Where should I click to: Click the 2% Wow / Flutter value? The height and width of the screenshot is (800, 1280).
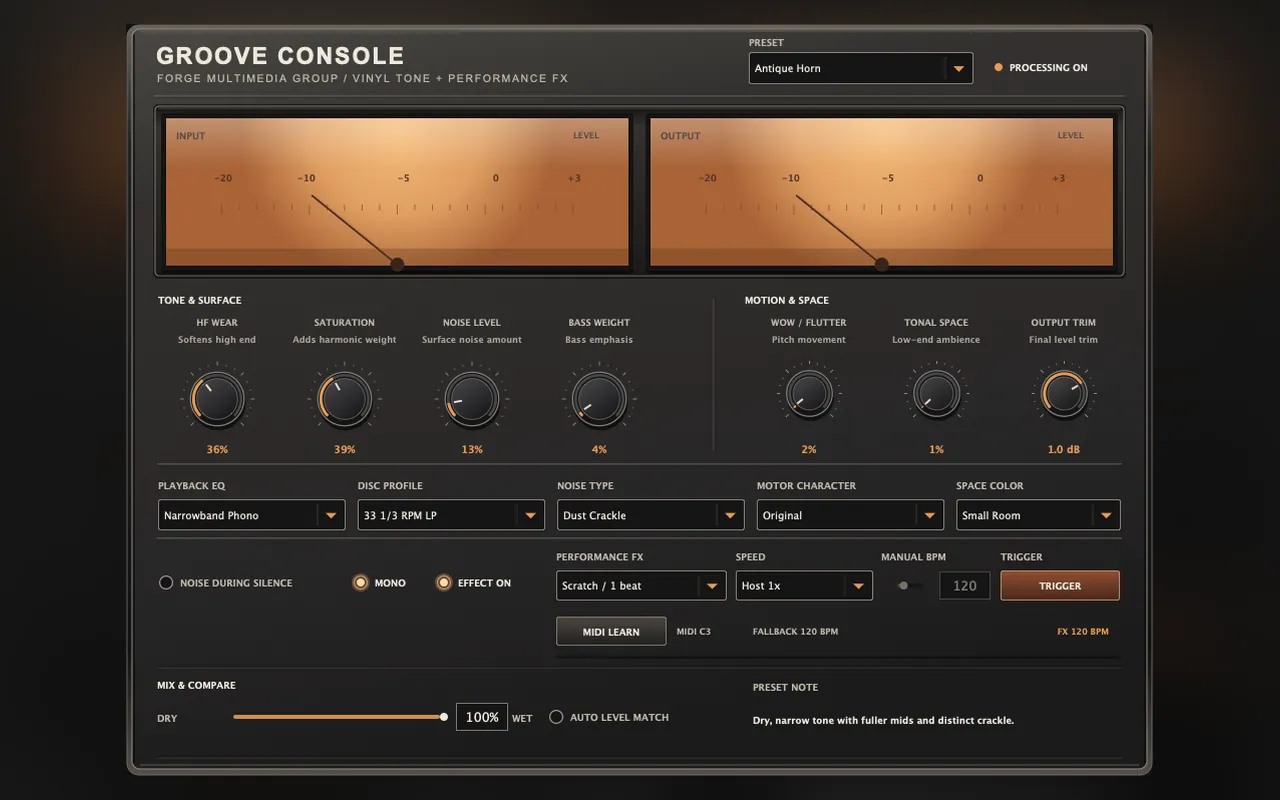click(809, 450)
